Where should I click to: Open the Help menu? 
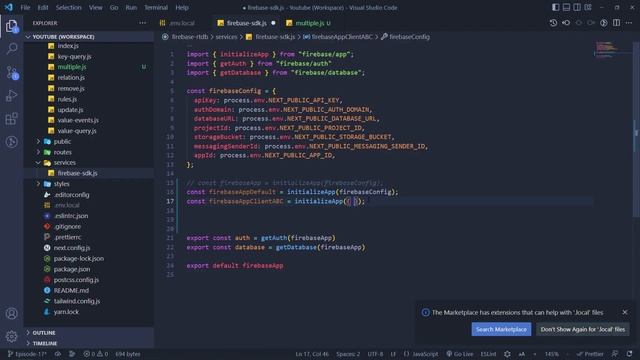[182, 7]
